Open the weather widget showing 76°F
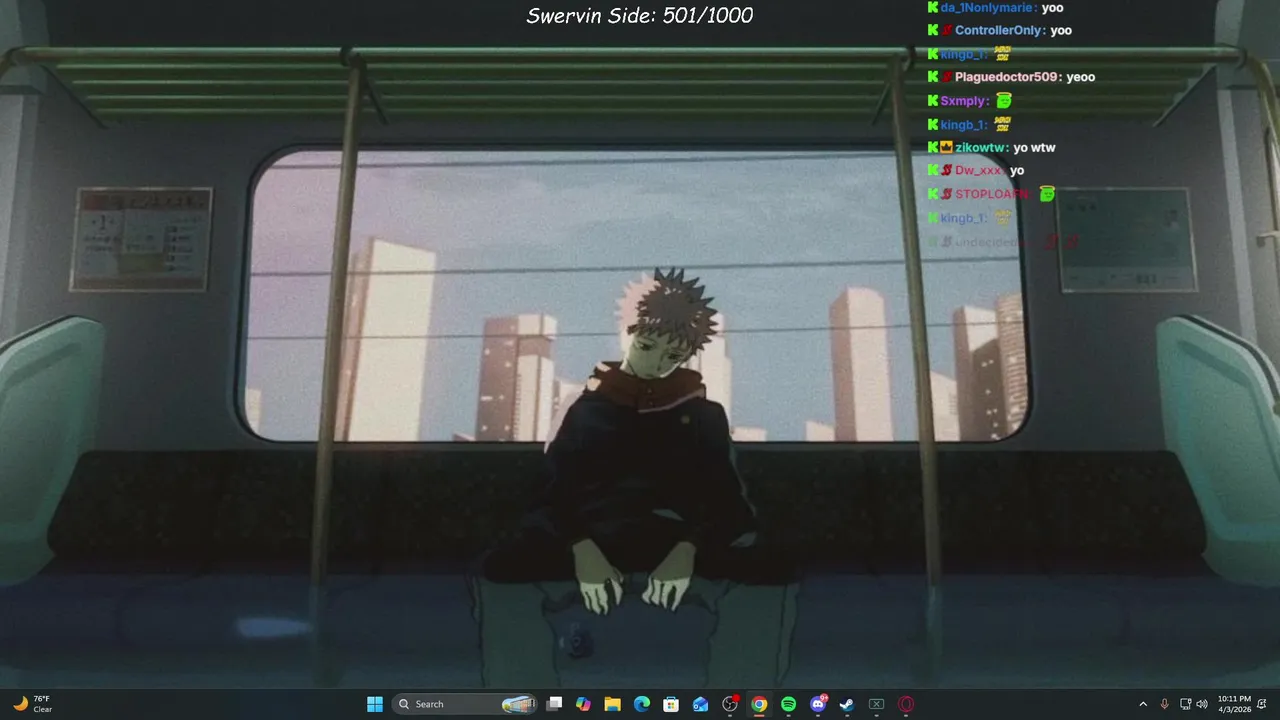This screenshot has width=1280, height=720. pos(32,704)
